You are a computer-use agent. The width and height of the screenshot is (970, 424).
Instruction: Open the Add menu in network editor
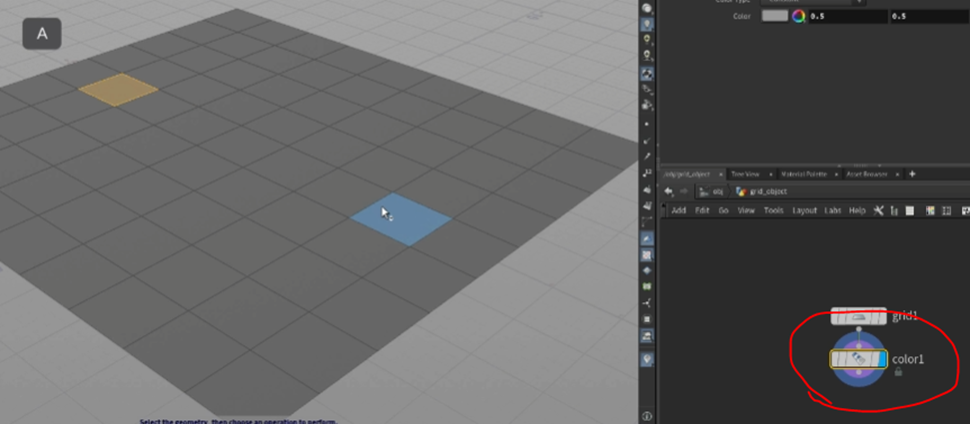[x=679, y=210]
